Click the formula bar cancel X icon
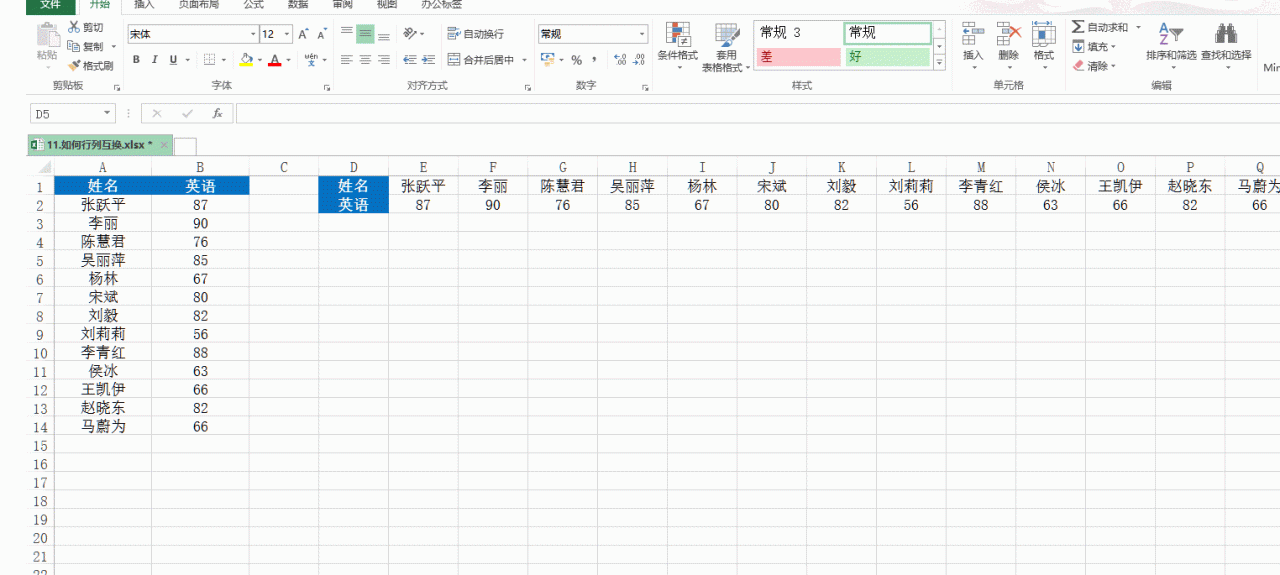 point(157,114)
